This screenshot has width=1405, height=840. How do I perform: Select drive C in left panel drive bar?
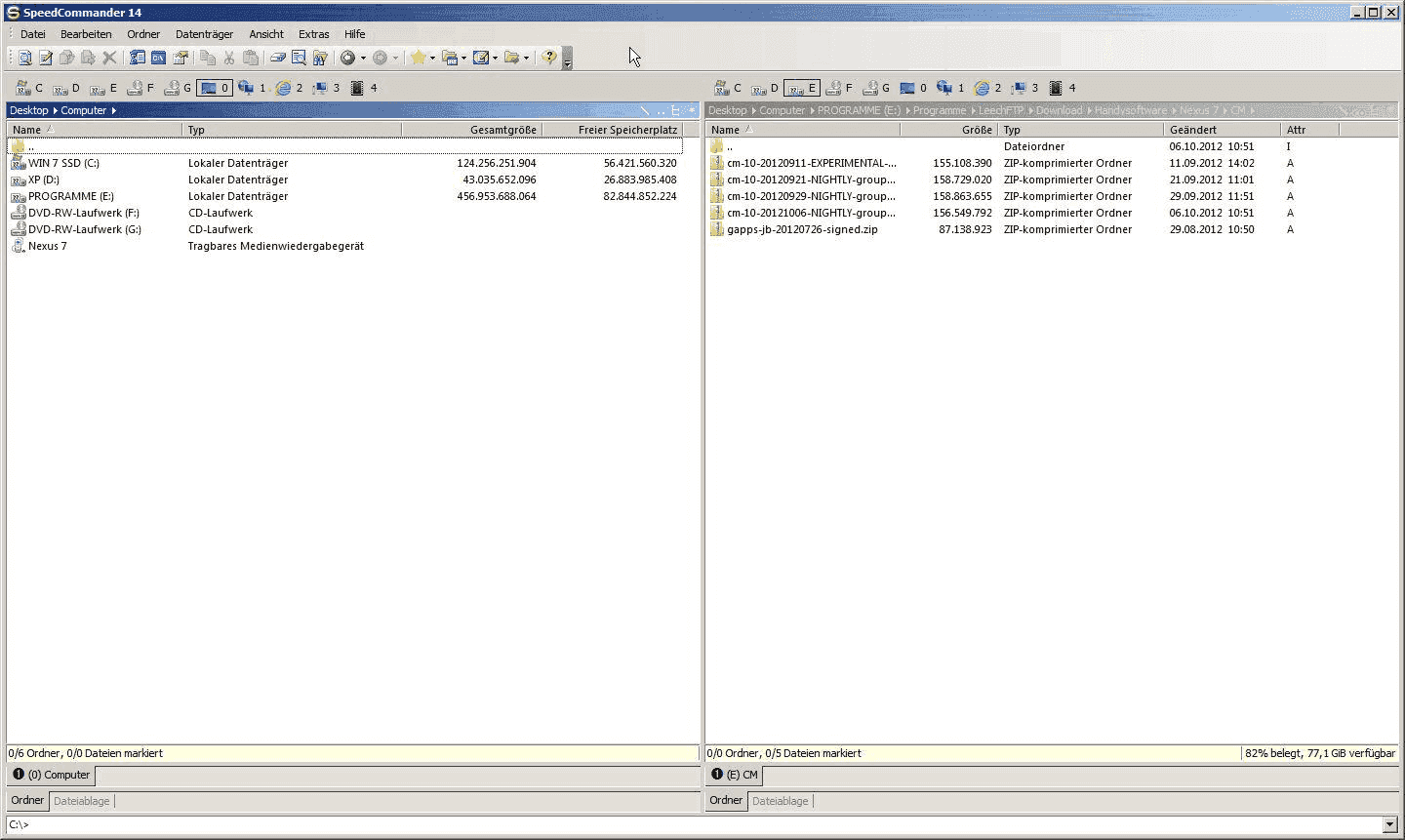29,88
